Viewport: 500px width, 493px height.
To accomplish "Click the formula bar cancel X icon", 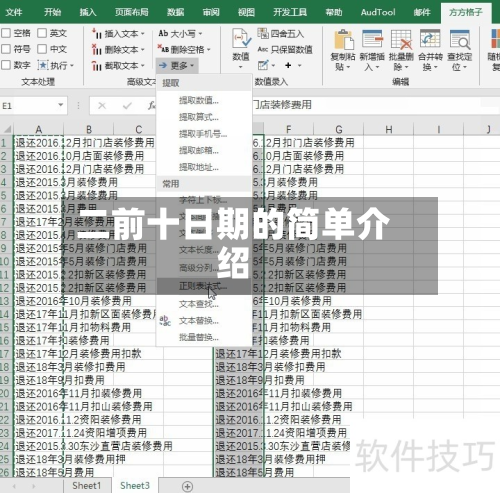I will 102,106.
